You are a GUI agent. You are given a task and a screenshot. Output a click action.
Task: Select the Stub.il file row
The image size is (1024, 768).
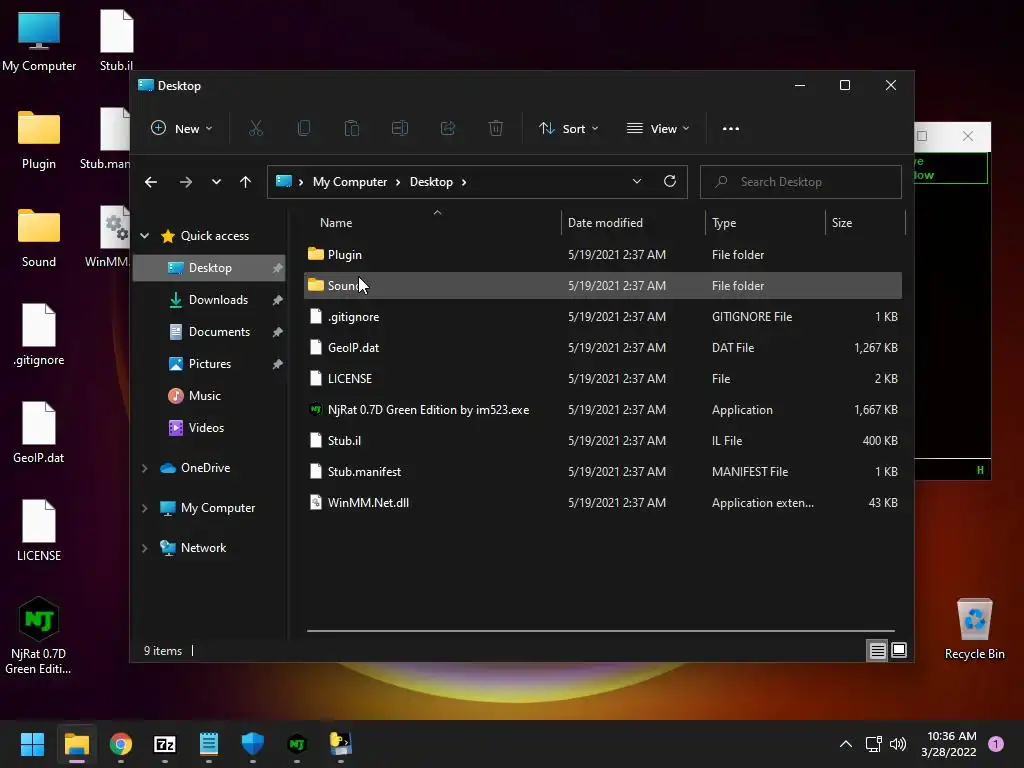(604, 441)
